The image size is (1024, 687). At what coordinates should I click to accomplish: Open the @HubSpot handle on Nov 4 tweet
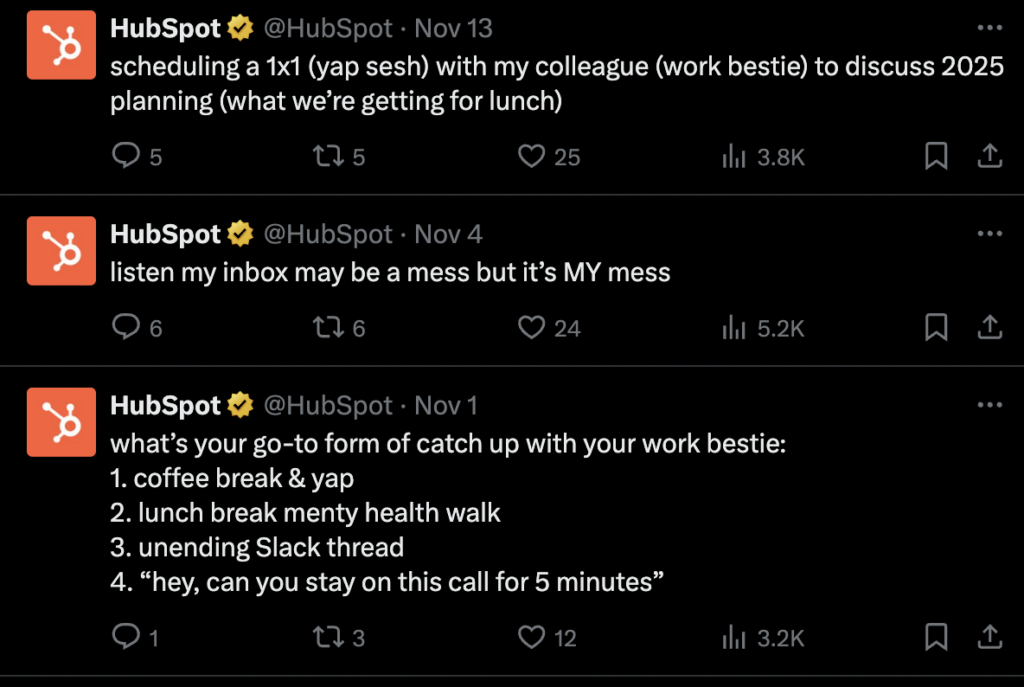(327, 234)
